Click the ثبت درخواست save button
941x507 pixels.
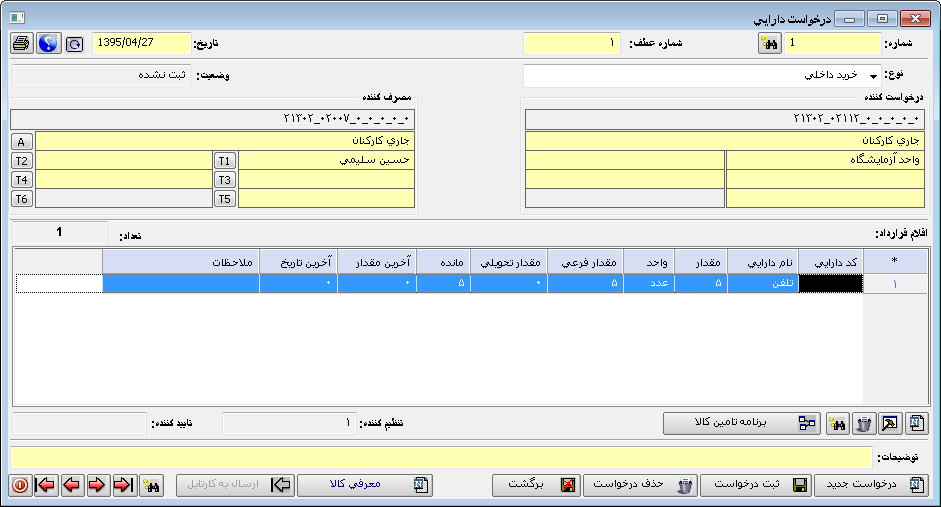(755, 485)
